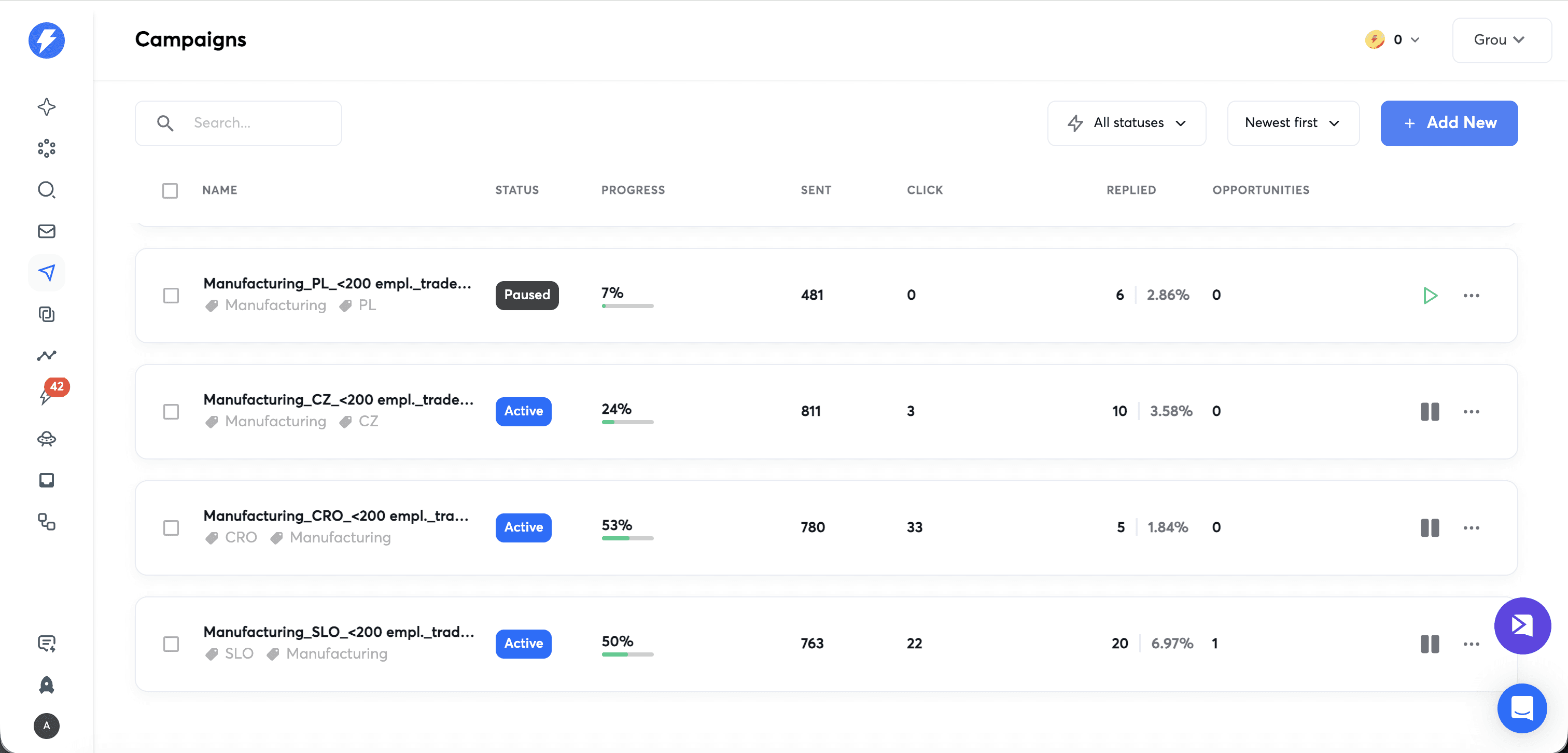Open more options for Manufacturing_CZ campaign
The height and width of the screenshot is (753, 1568).
[x=1471, y=412]
